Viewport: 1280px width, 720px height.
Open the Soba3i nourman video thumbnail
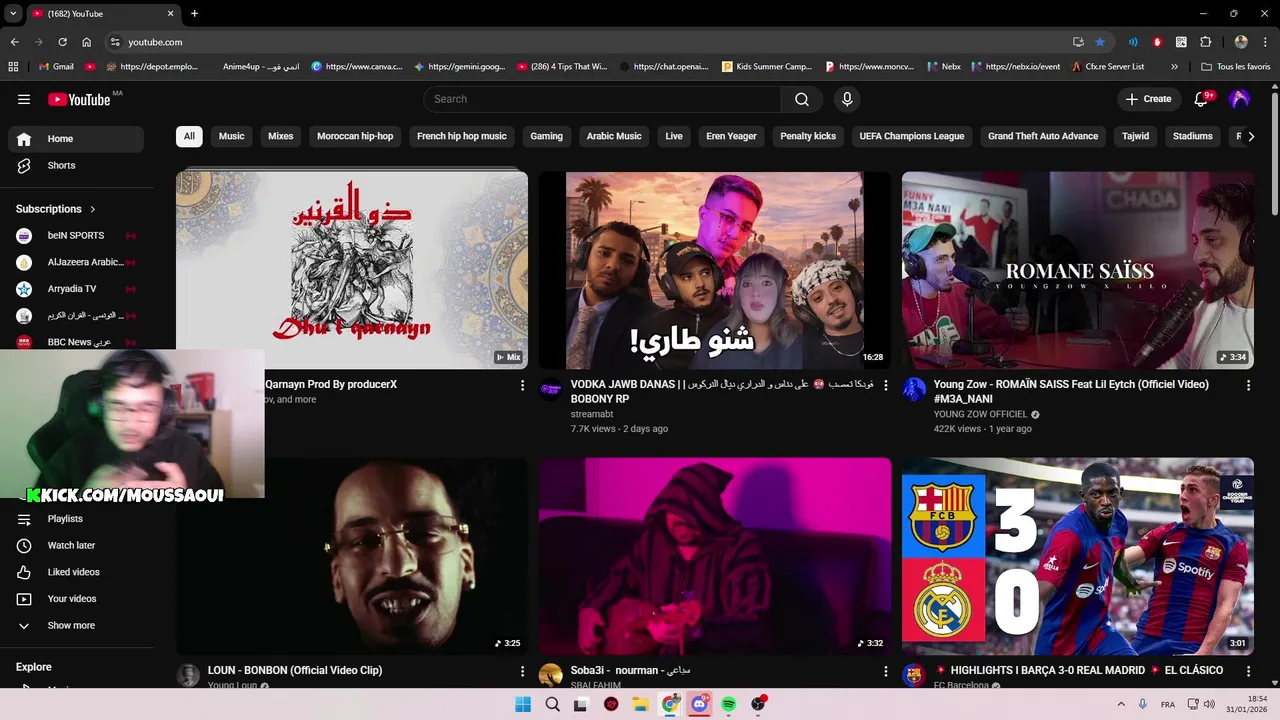715,556
